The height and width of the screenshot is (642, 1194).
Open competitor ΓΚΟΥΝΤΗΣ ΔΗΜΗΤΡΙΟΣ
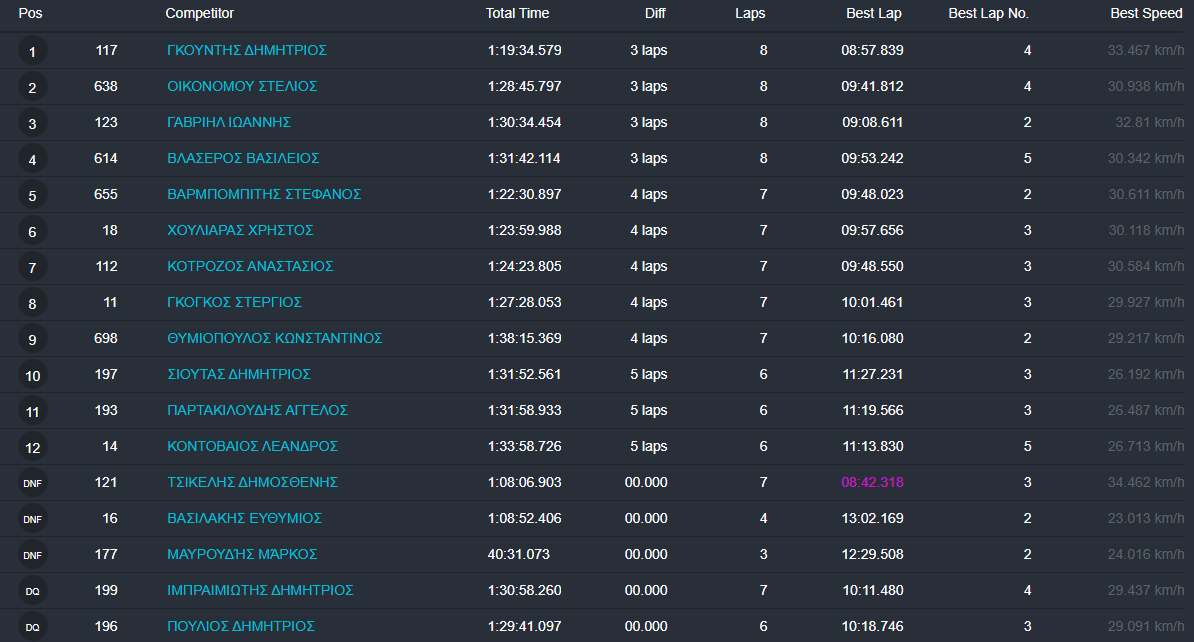pyautogui.click(x=247, y=51)
